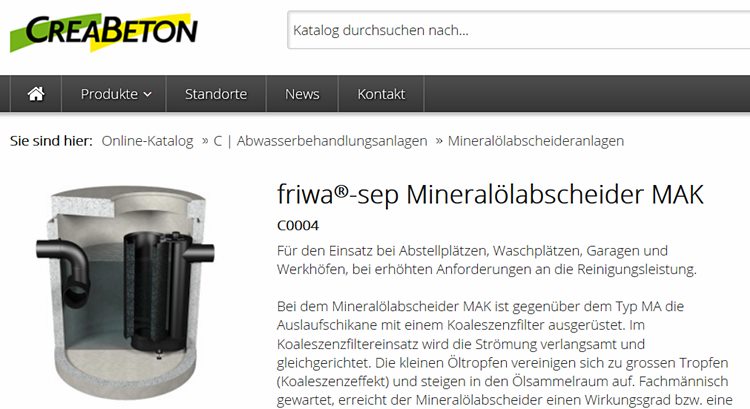Viewport: 750px width, 409px height.
Task: Click the Mineralölabscheideranlagen breadcrumb link
Action: (x=536, y=141)
